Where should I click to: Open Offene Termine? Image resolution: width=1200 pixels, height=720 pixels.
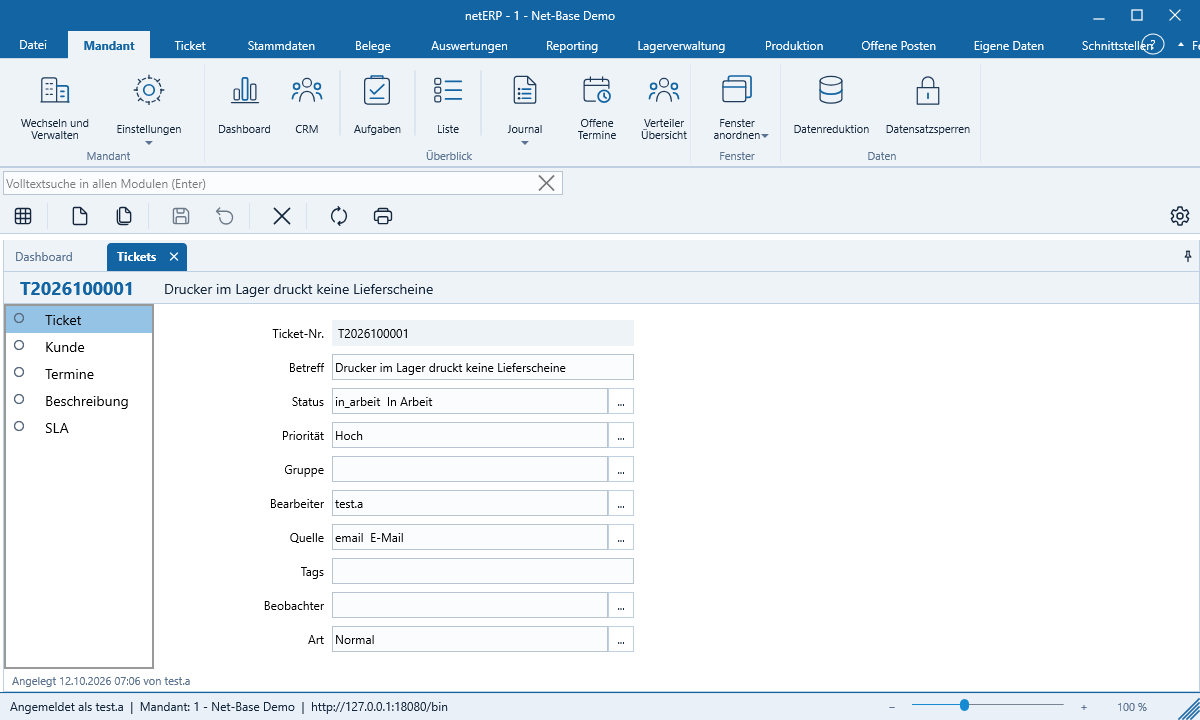[x=597, y=108]
